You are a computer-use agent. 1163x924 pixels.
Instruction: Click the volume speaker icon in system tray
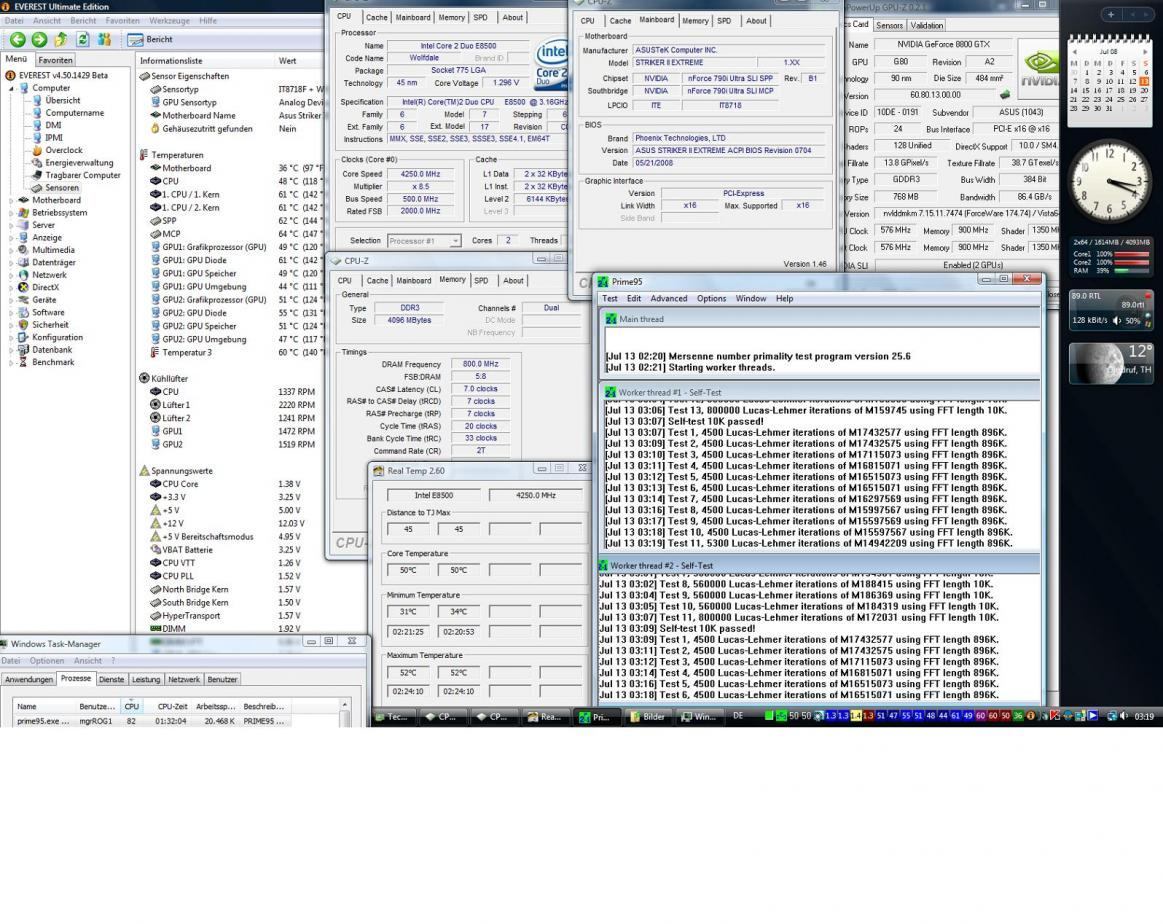[x=1125, y=717]
